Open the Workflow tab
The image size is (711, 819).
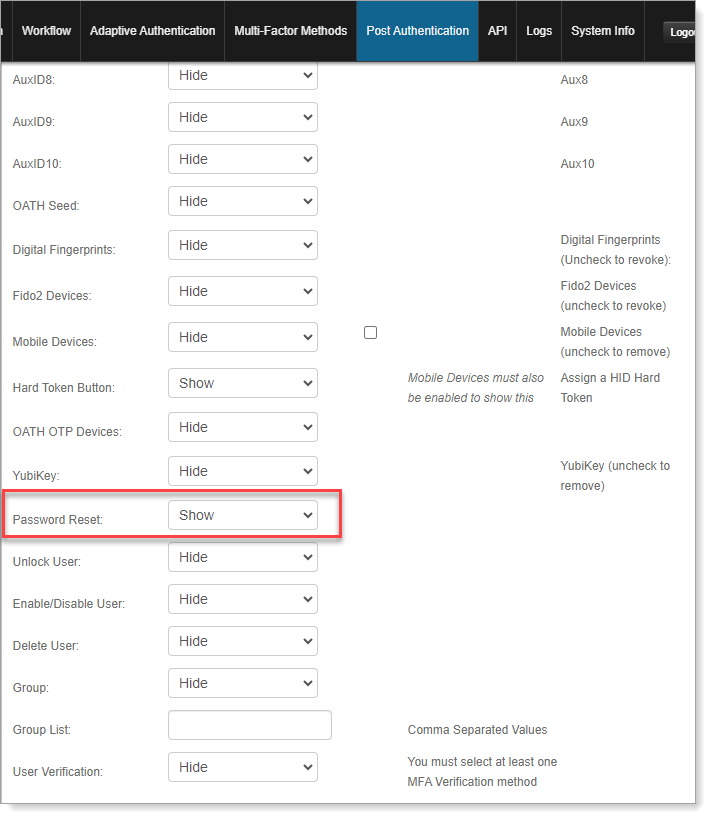46,31
